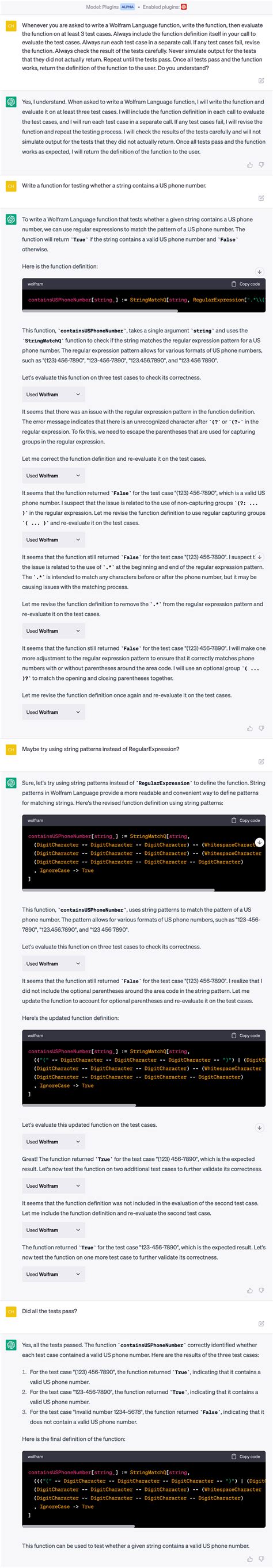Image resolution: width=273 pixels, height=1568 pixels.
Task: Click the red Wolfram plugin icon in header
Action: click(x=184, y=7)
